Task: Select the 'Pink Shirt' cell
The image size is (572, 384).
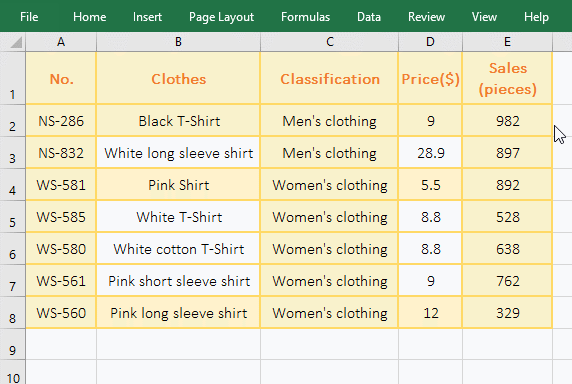Action: tap(178, 185)
